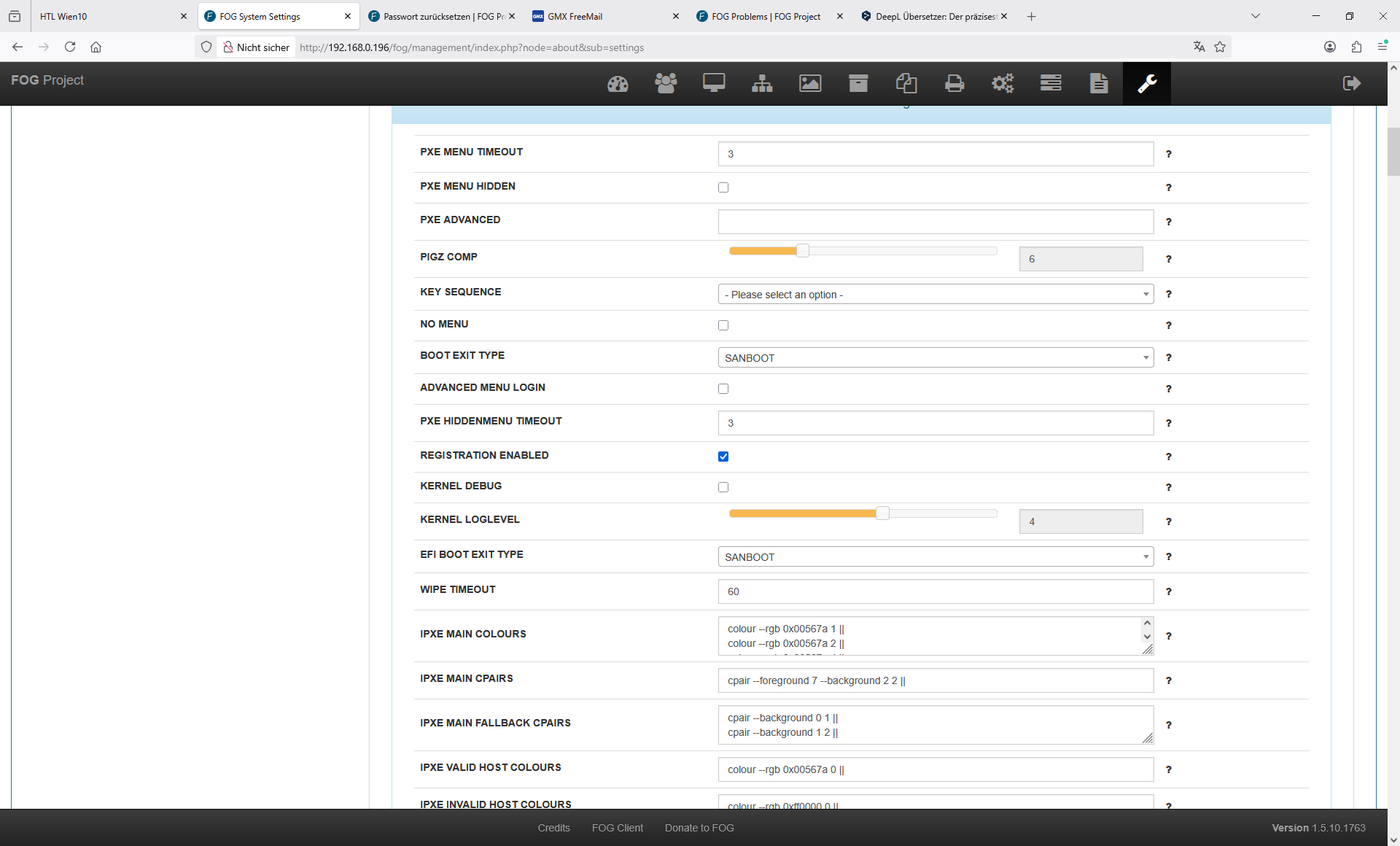Image resolution: width=1400 pixels, height=846 pixels.
Task: Open Printers management icon
Action: click(954, 83)
